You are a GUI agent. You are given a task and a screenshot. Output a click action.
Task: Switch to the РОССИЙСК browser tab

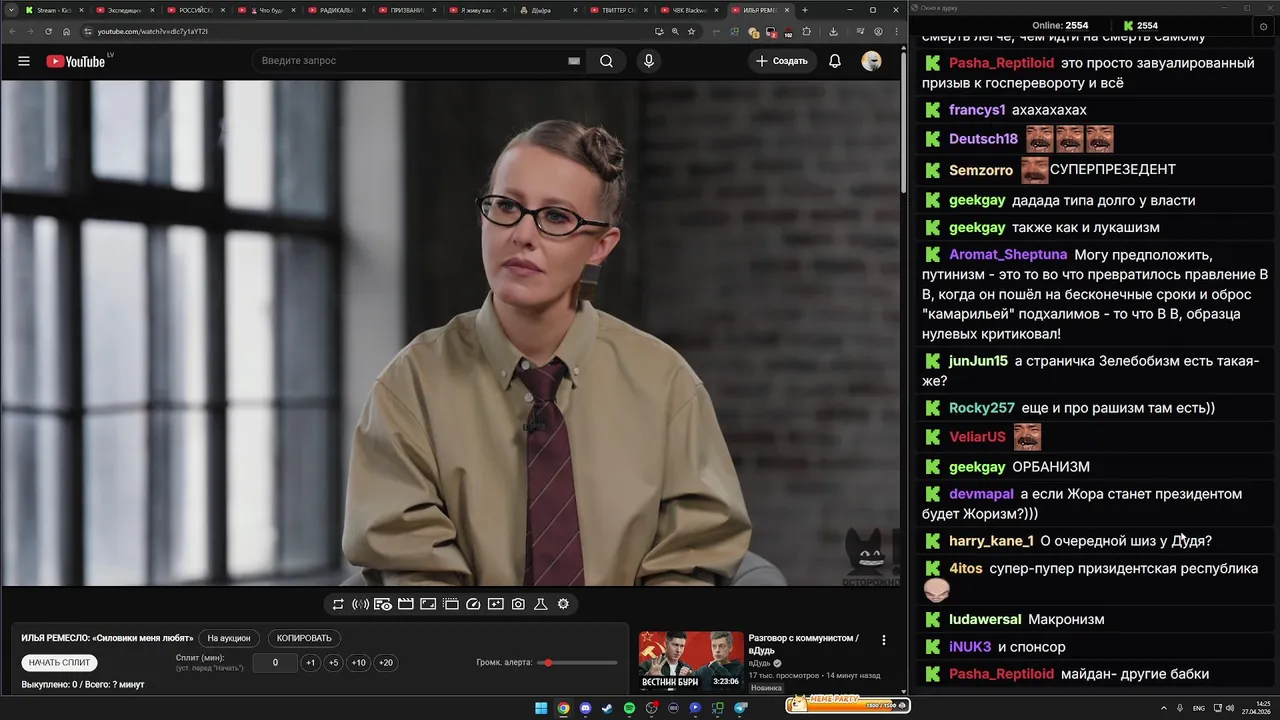[x=195, y=10]
